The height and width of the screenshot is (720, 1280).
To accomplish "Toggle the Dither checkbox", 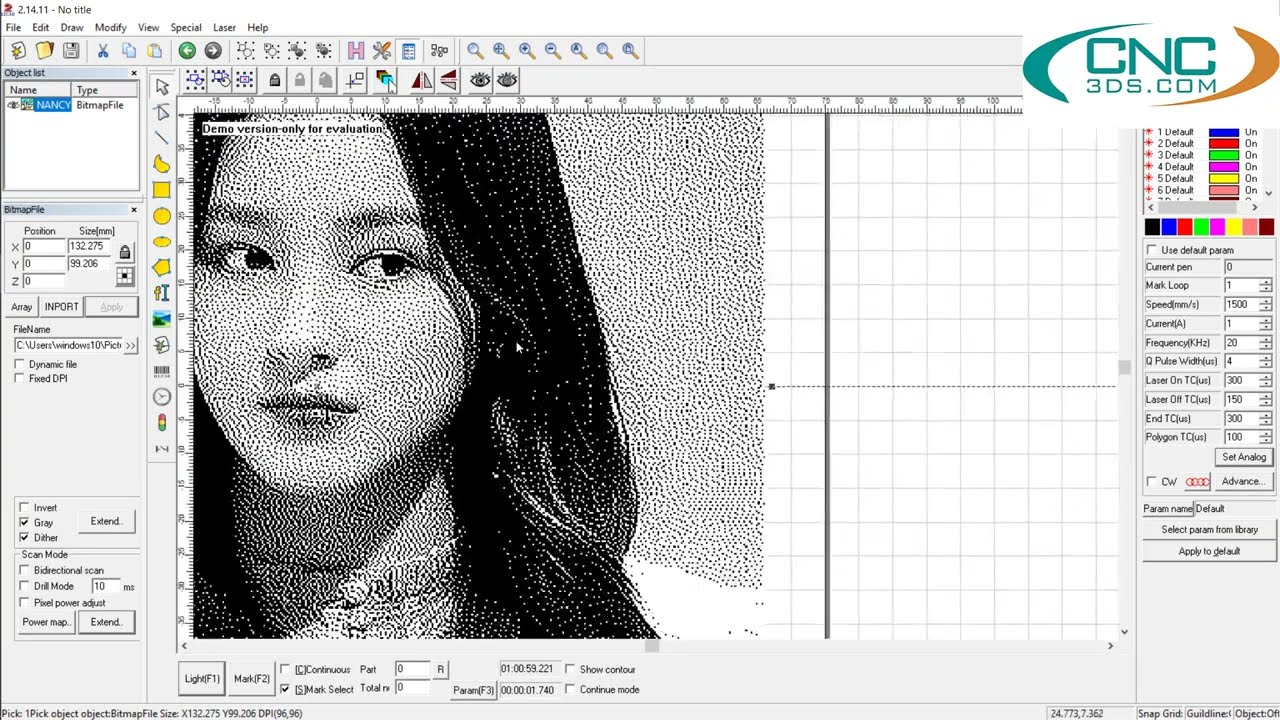I will pos(25,538).
